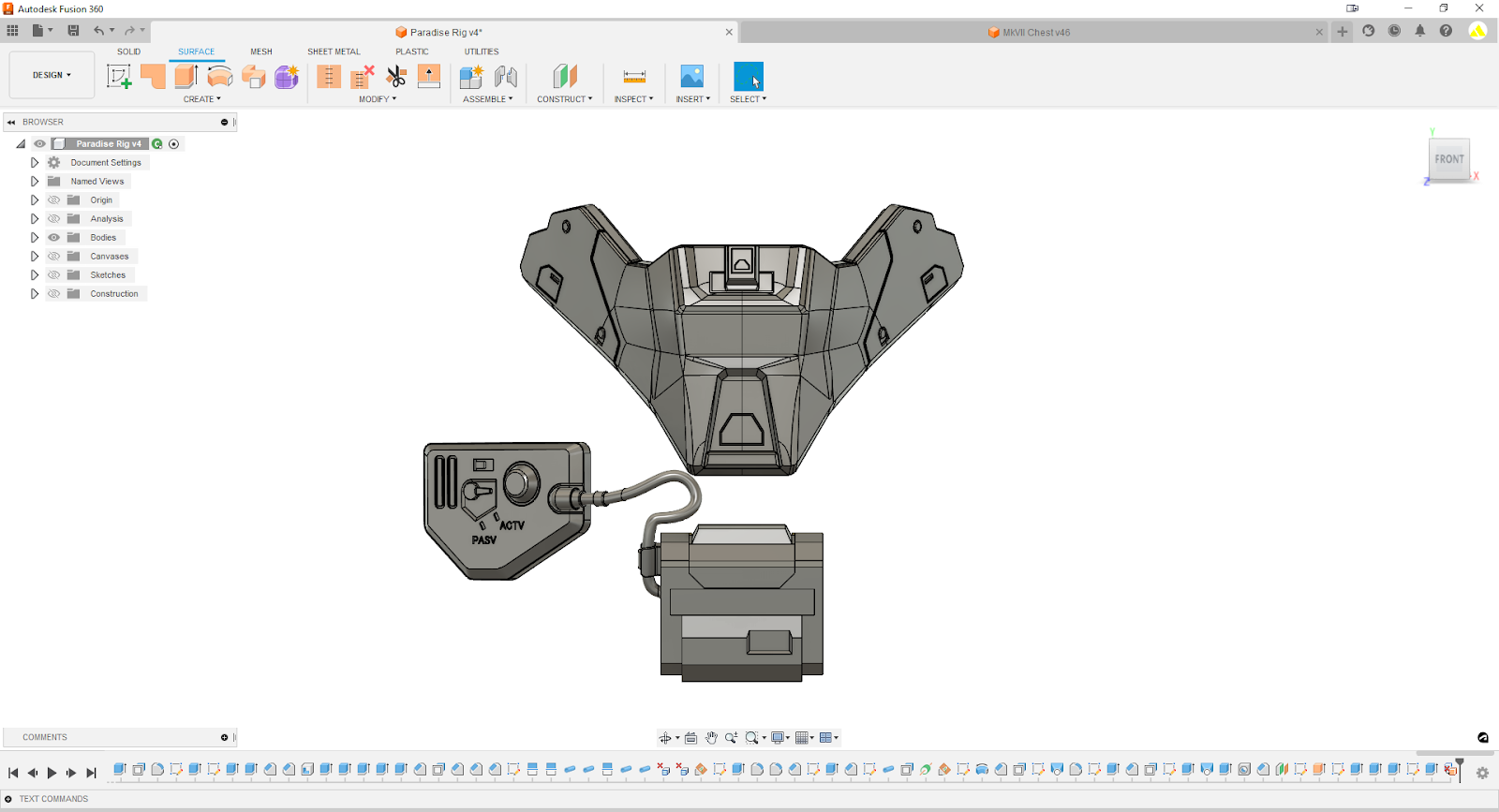The width and height of the screenshot is (1499, 812).
Task: Expand the Document Settings tree node
Action: pyautogui.click(x=35, y=163)
